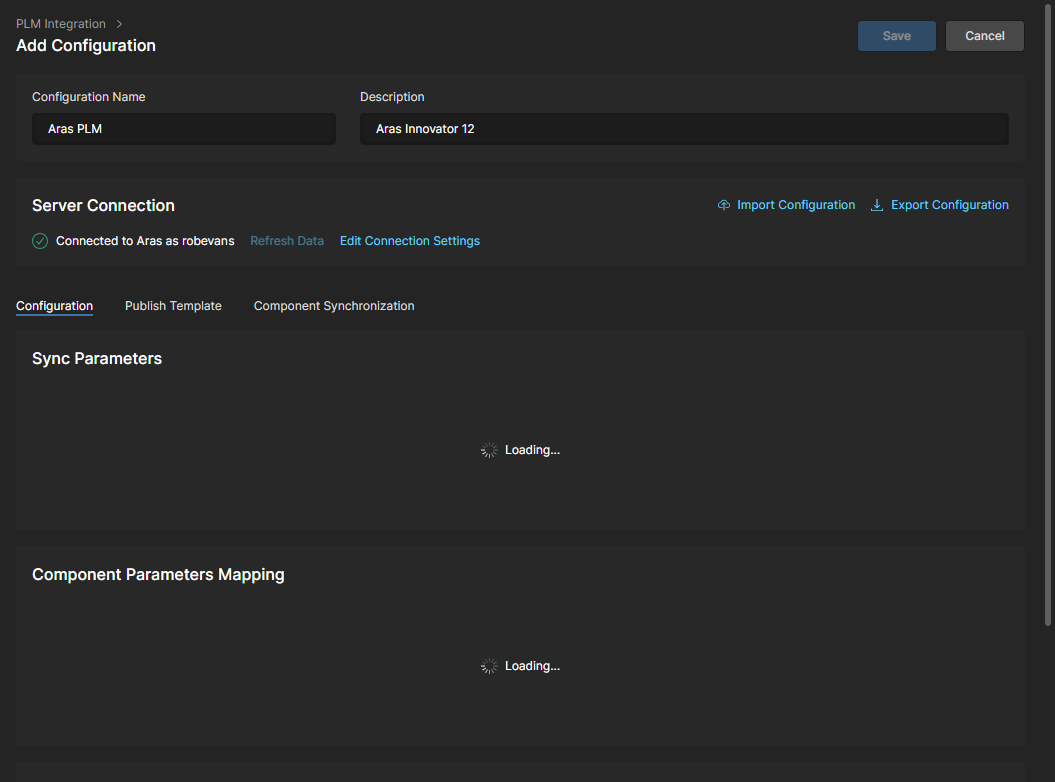The width and height of the screenshot is (1055, 782).
Task: Click the Import Configuration link text
Action: 796,205
